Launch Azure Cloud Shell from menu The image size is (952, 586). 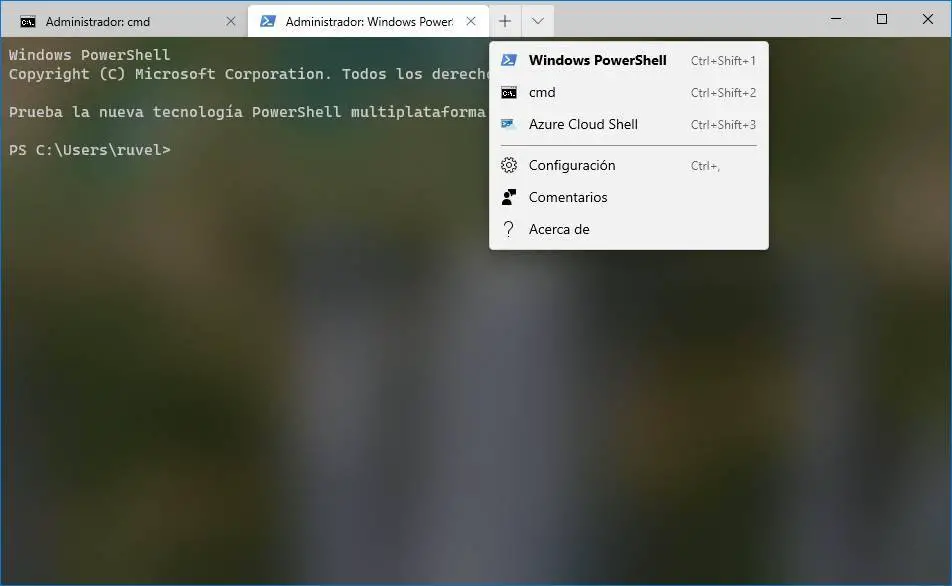[x=628, y=124]
